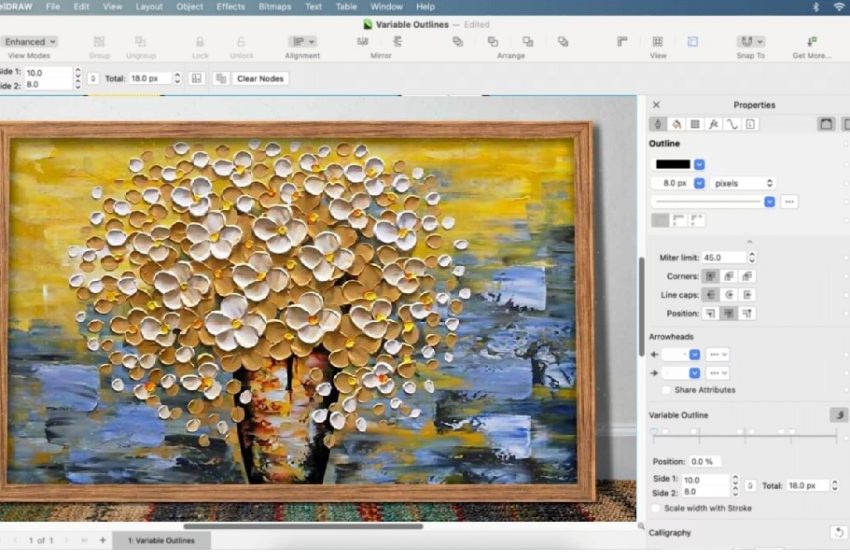This screenshot has width=850, height=560.
Task: Open the Object menu
Action: pyautogui.click(x=190, y=7)
